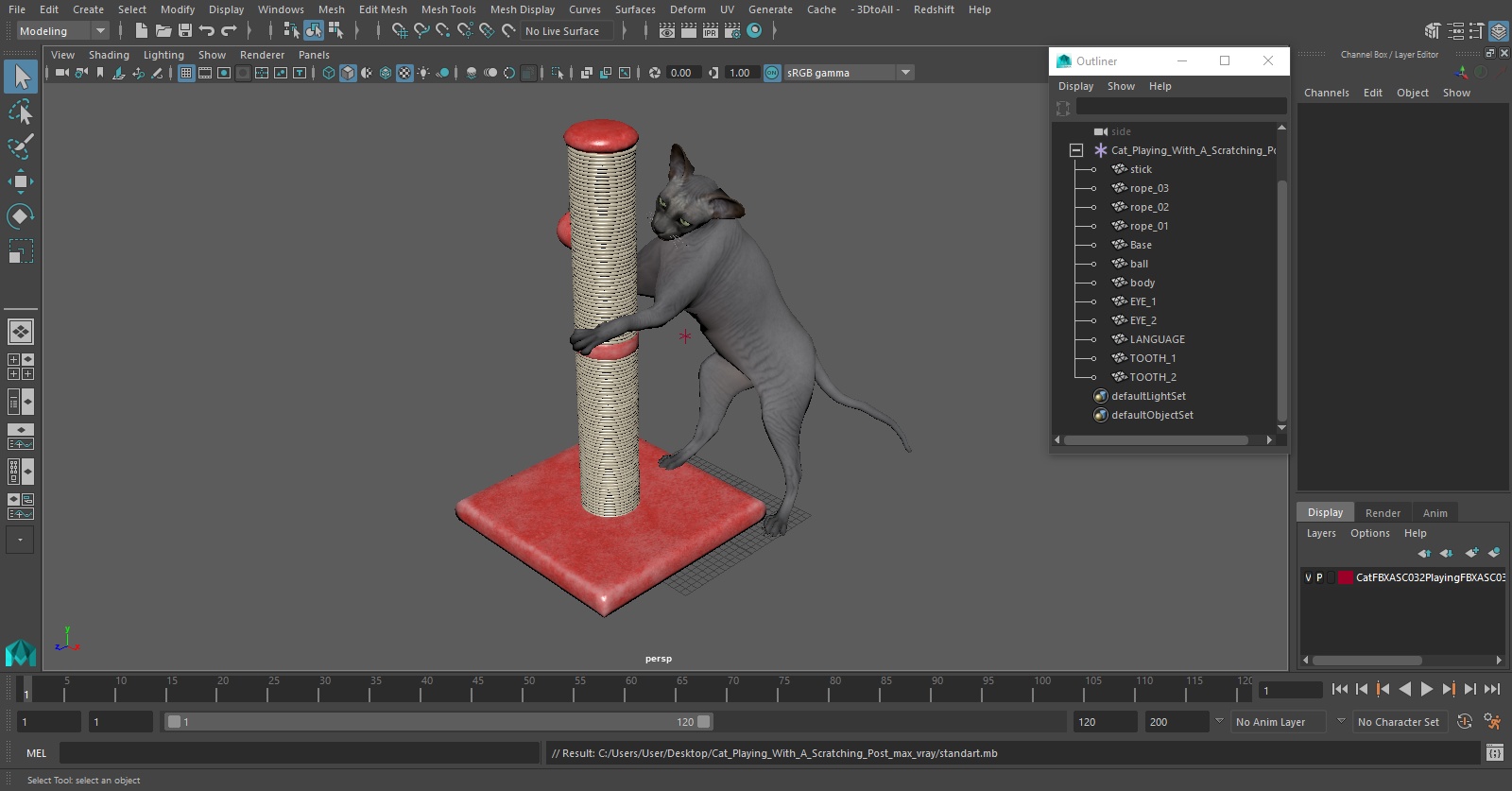This screenshot has height=791, width=1512.
Task: Toggle layer playback P box
Action: pyautogui.click(x=1319, y=577)
